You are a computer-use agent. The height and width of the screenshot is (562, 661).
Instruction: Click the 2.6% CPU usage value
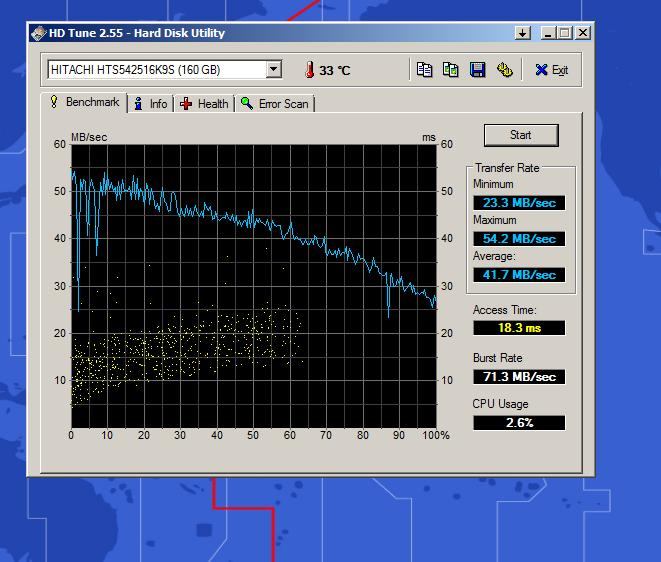[x=519, y=422]
